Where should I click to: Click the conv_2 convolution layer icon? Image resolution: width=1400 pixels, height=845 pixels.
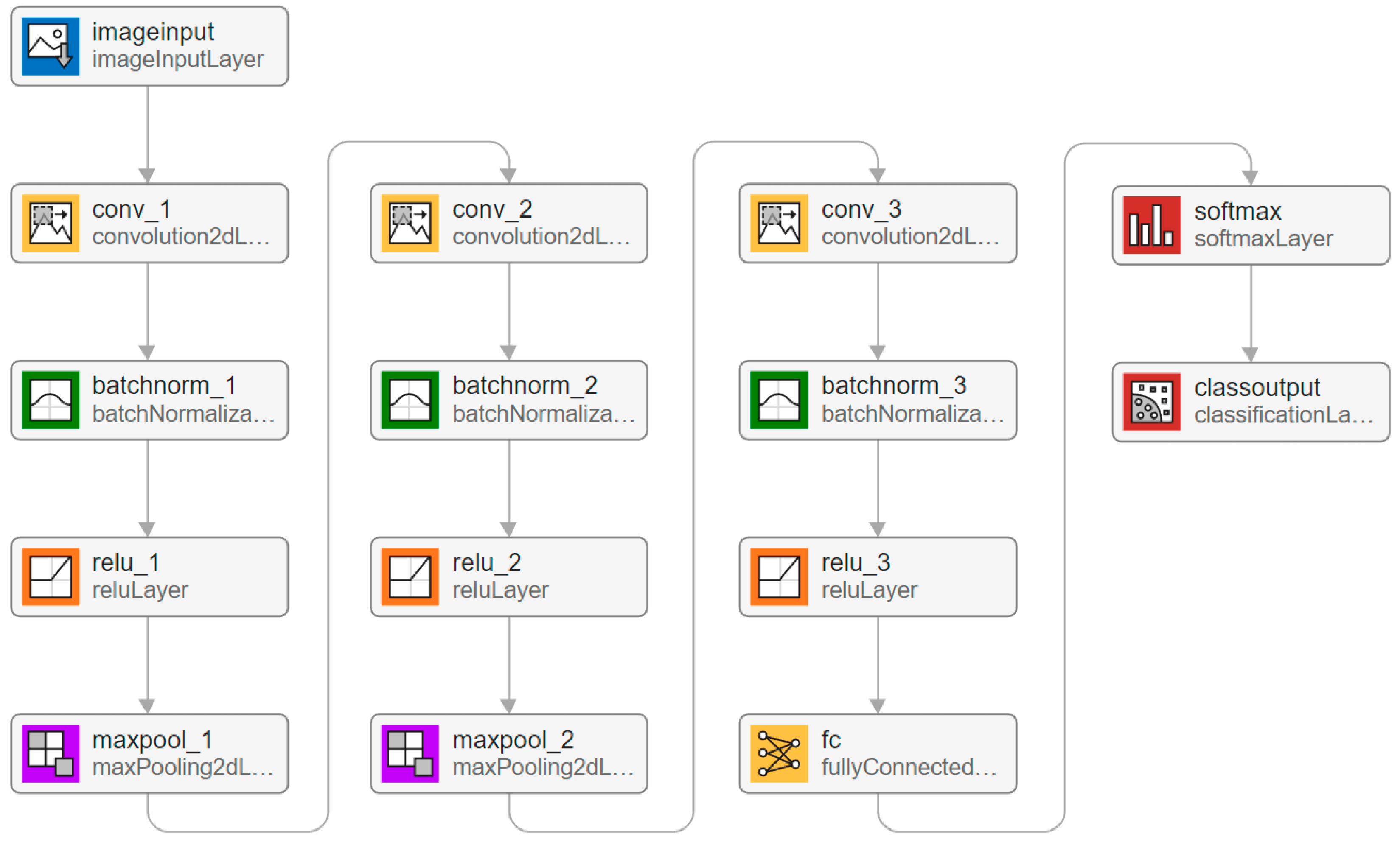410,223
